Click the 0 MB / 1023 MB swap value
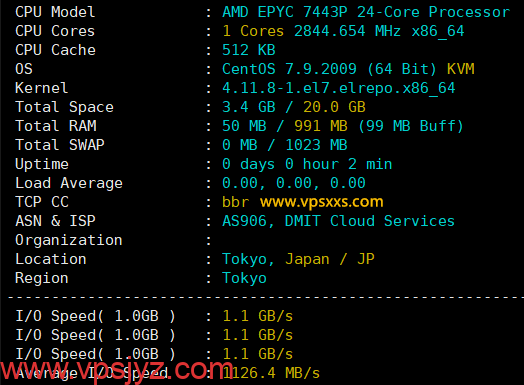The image size is (524, 385). [x=285, y=145]
